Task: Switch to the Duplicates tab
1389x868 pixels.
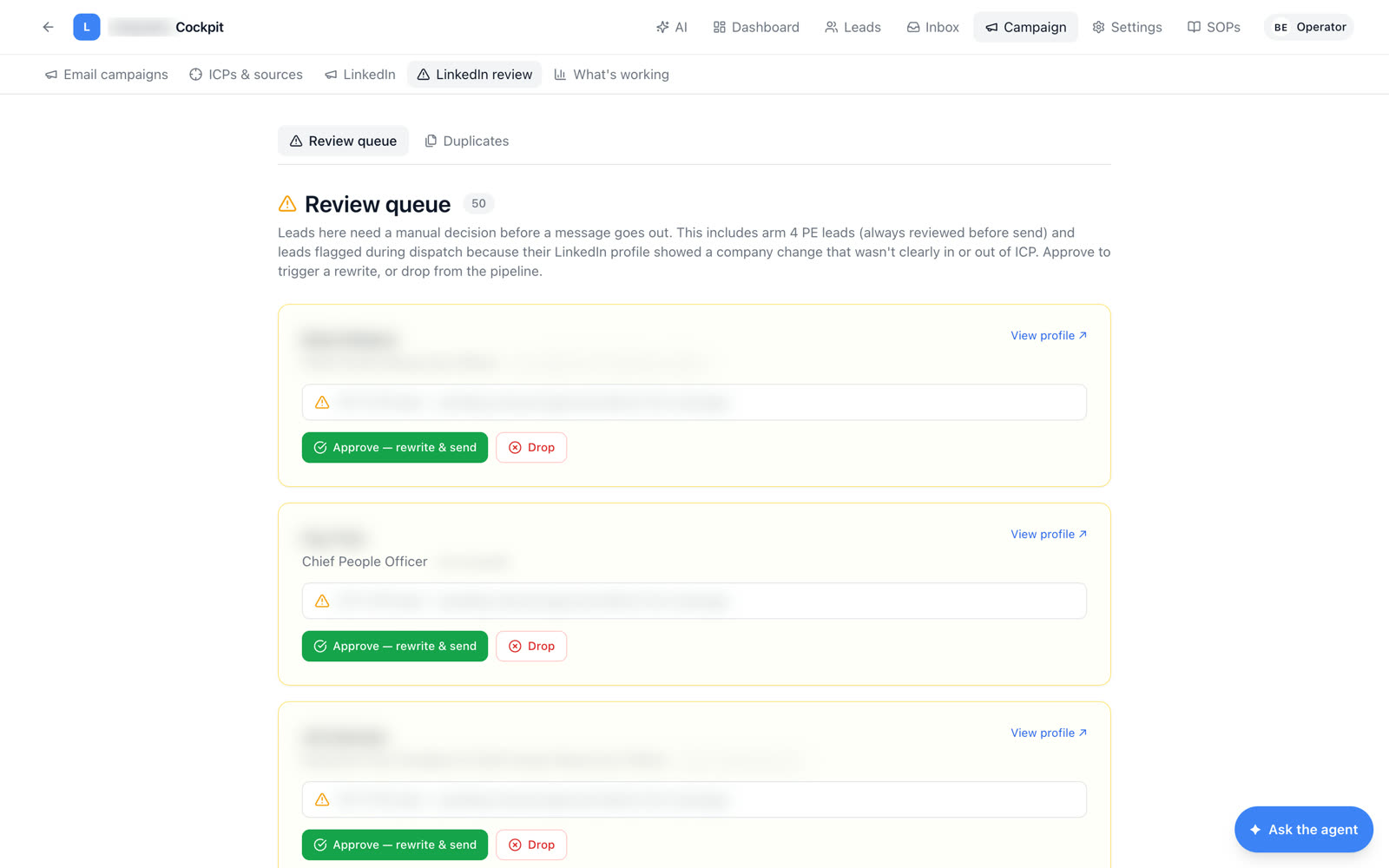Action: 466,141
